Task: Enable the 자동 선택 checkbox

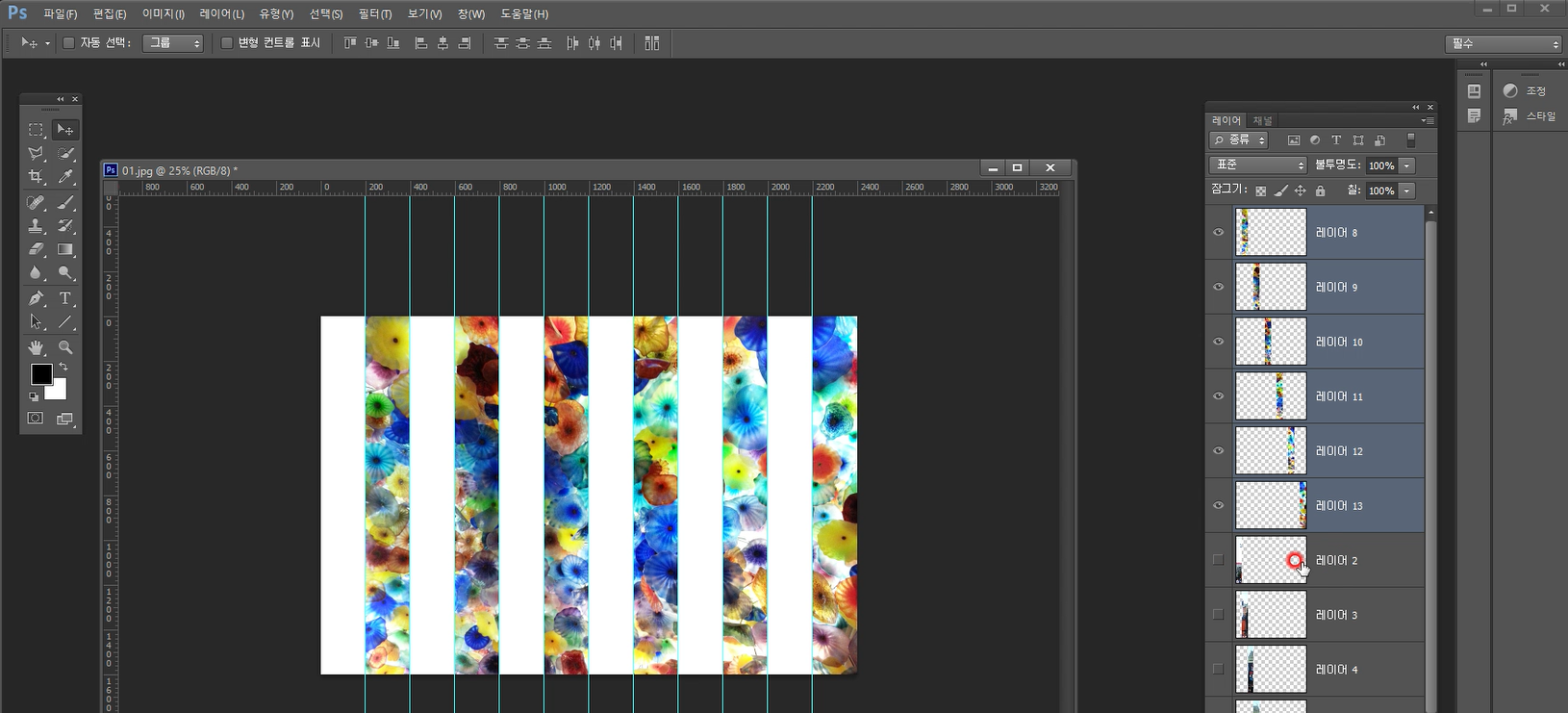Action: point(69,43)
